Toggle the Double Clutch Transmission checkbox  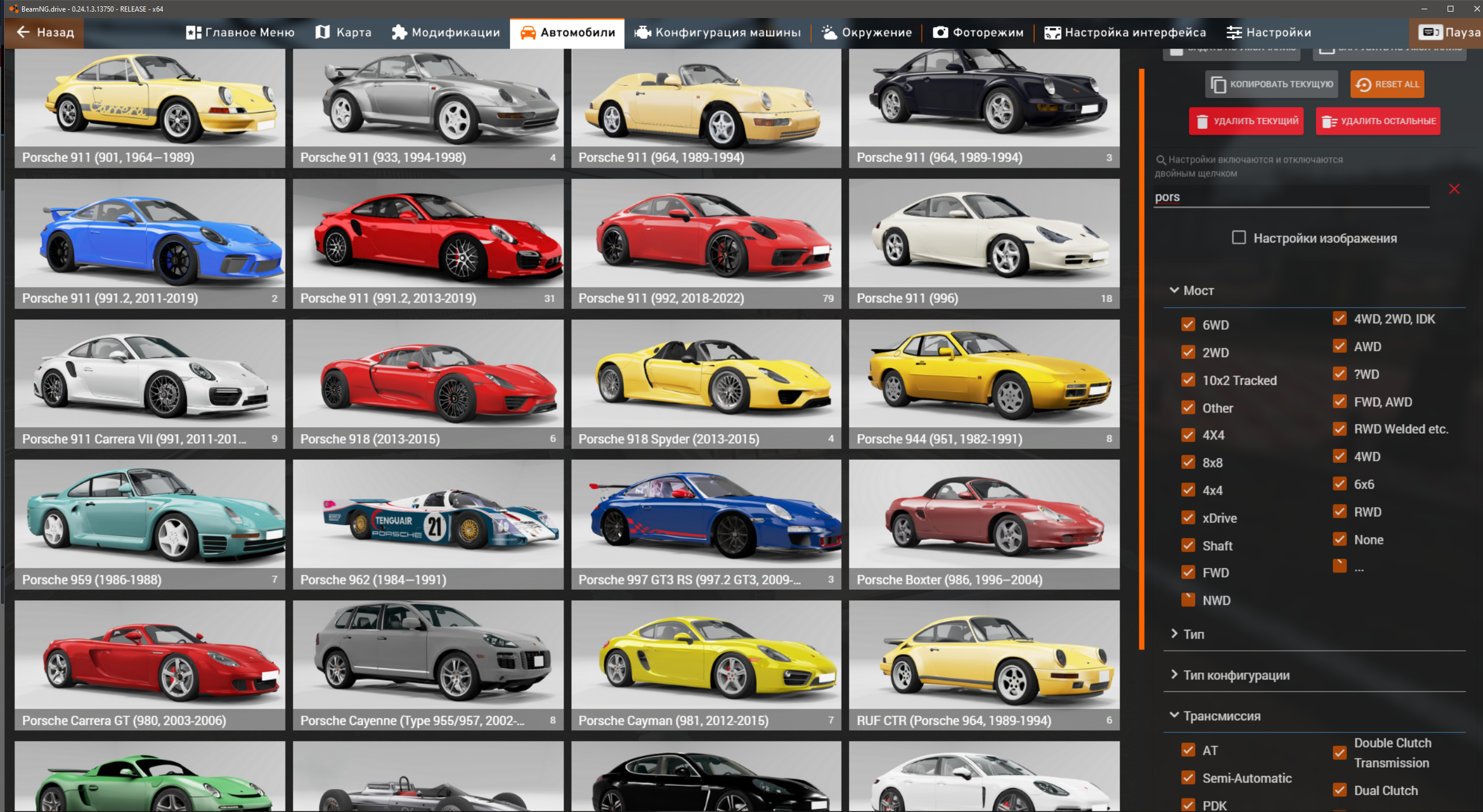coord(1340,753)
